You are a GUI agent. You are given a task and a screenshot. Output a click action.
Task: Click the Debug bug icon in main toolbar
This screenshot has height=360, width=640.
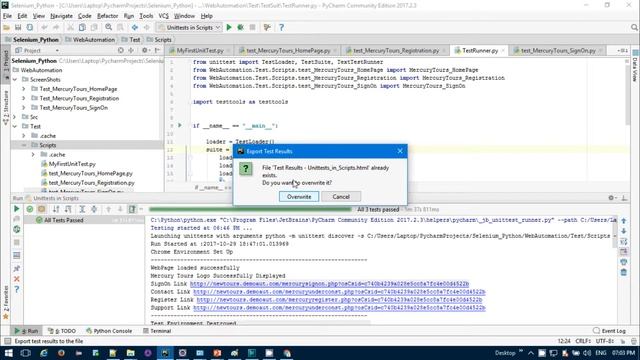240,27
